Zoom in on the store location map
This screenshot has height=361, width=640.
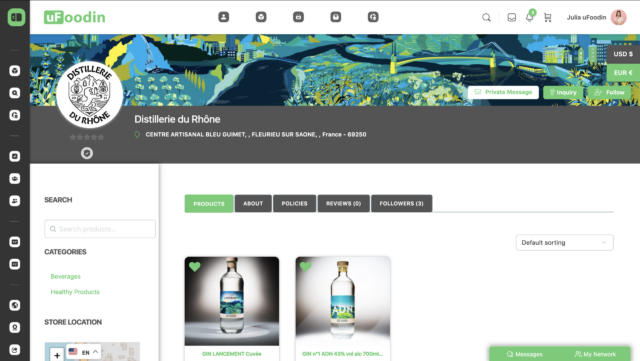[x=57, y=355]
